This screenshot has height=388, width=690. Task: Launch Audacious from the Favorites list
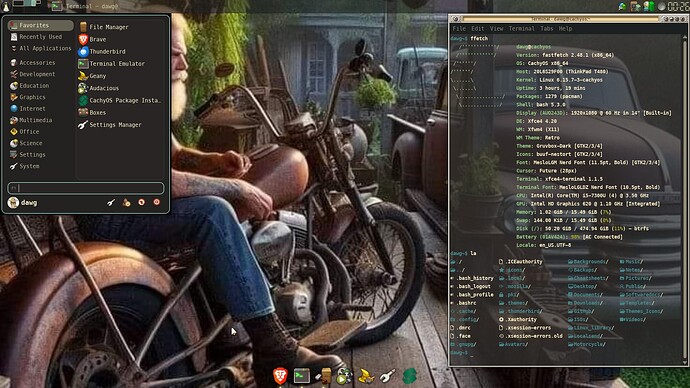click(x=120, y=88)
